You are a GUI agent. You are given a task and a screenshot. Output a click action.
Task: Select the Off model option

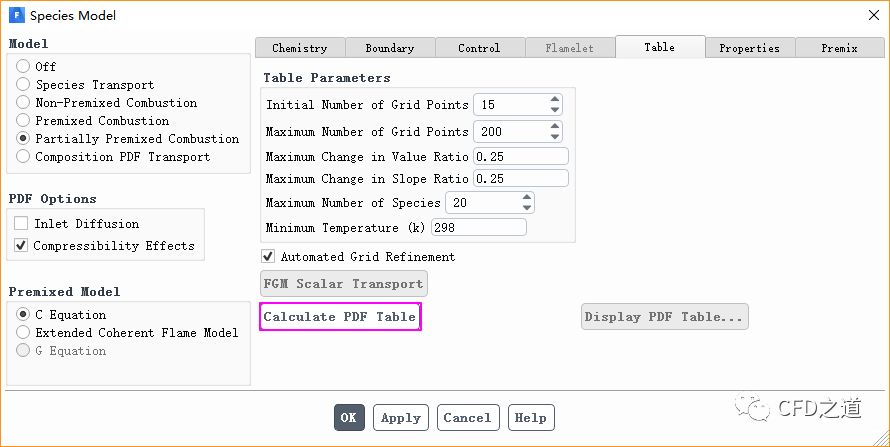pyautogui.click(x=23, y=67)
